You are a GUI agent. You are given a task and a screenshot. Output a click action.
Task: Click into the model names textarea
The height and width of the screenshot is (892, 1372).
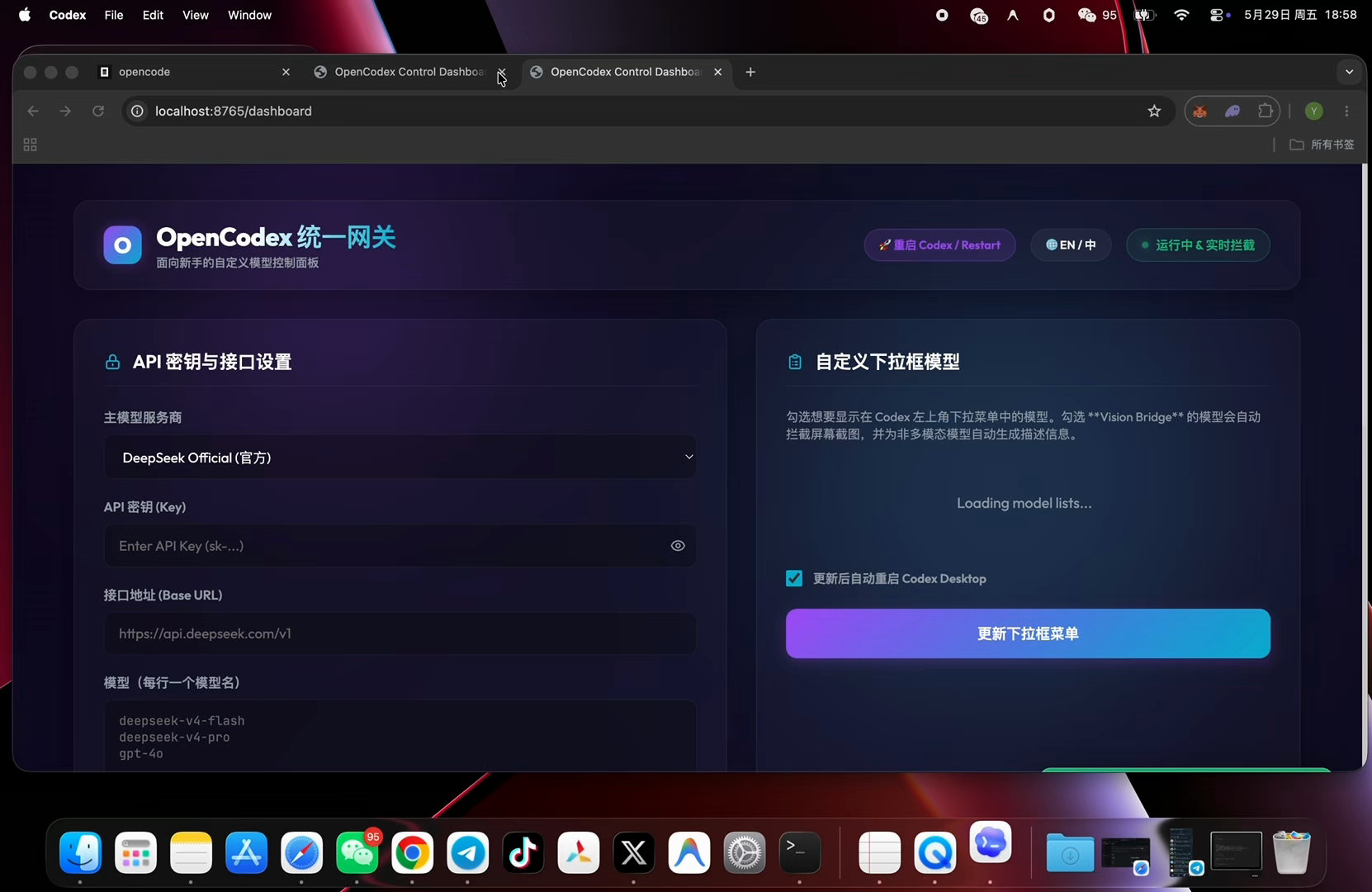400,736
